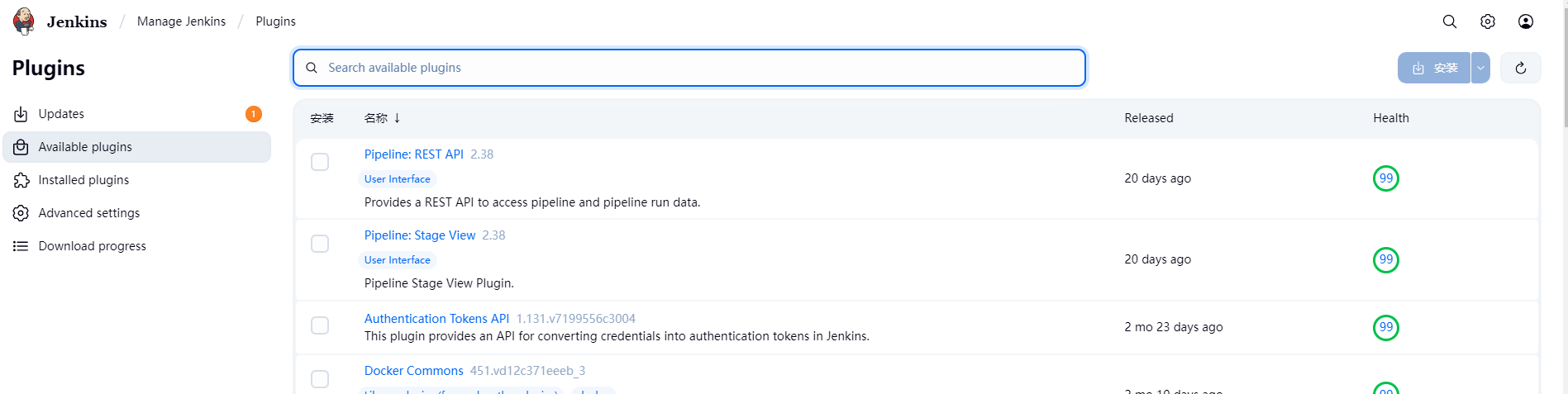Open the user account icon

[x=1525, y=21]
